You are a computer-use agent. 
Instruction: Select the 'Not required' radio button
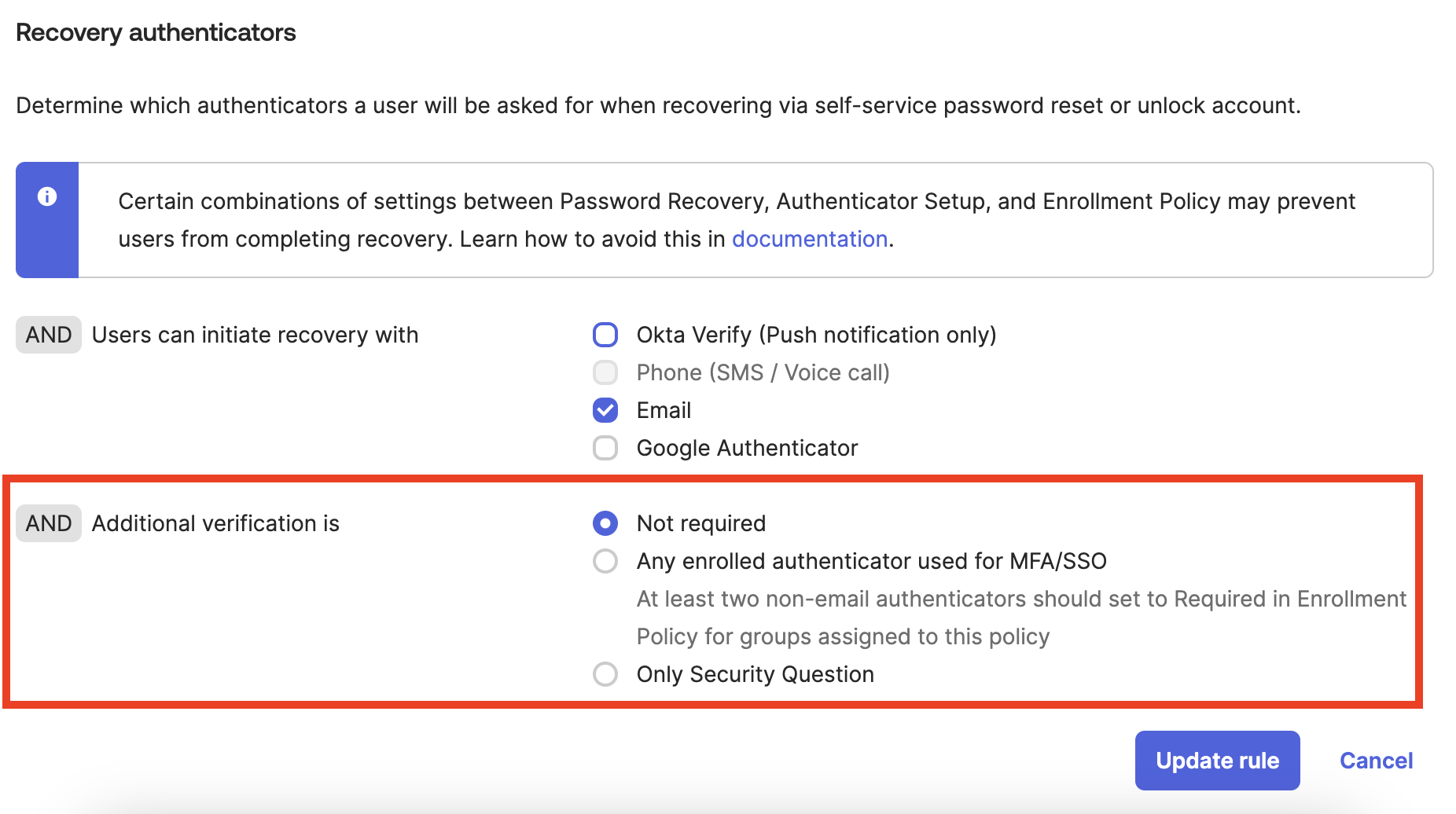(x=605, y=523)
